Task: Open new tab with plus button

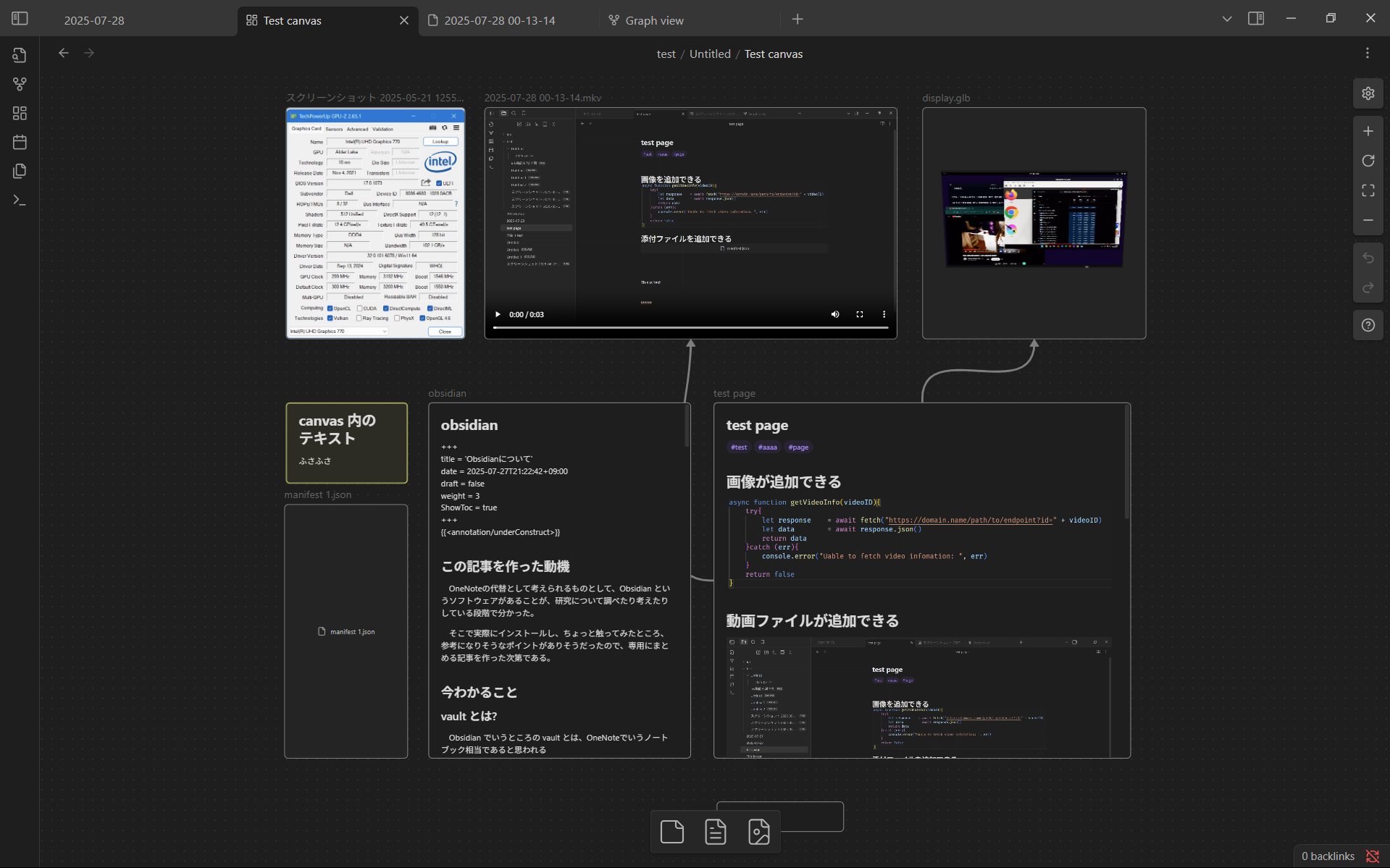Action: tap(797, 20)
